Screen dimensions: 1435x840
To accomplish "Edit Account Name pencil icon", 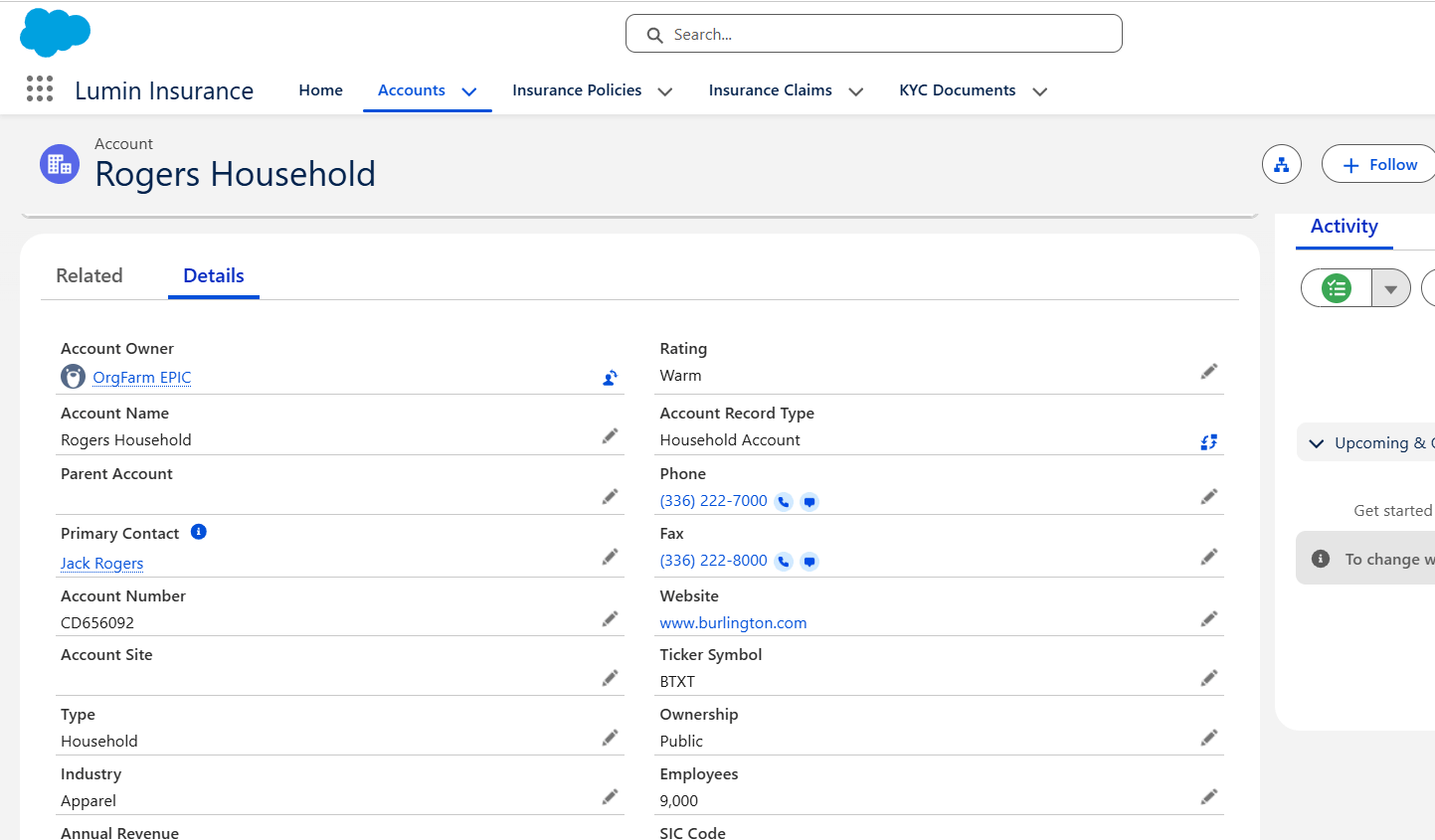I will (x=611, y=436).
